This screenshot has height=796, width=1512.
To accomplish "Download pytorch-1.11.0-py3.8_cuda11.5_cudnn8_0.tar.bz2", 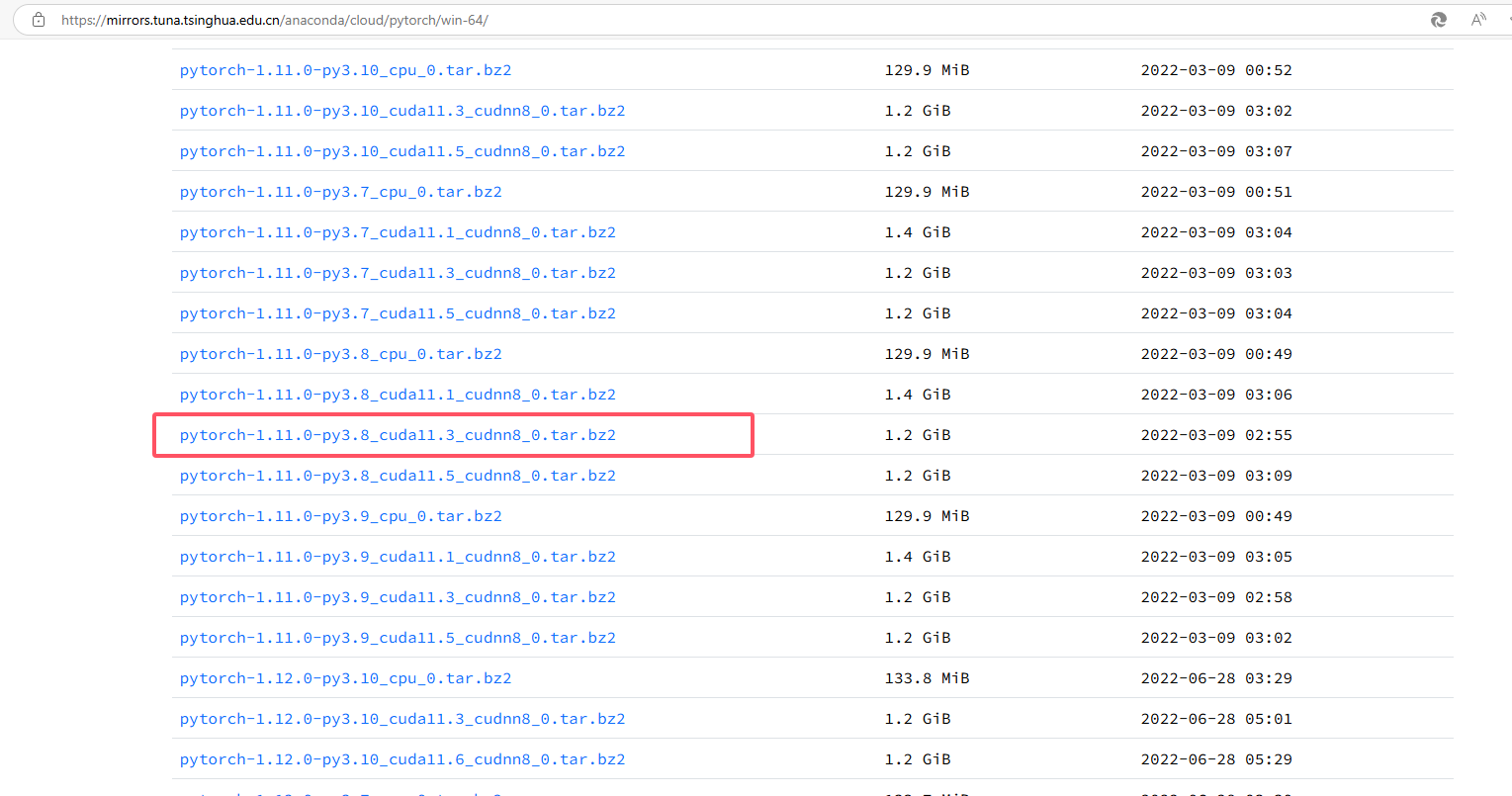I will (x=398, y=476).
